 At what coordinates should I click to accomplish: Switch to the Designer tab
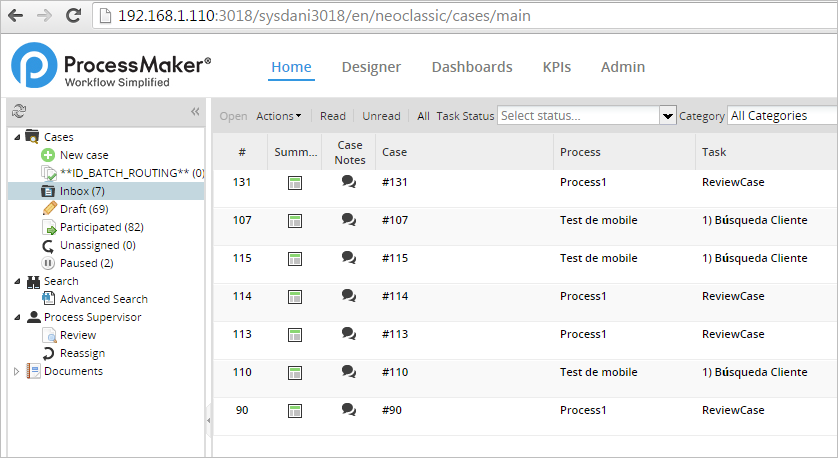coord(371,67)
